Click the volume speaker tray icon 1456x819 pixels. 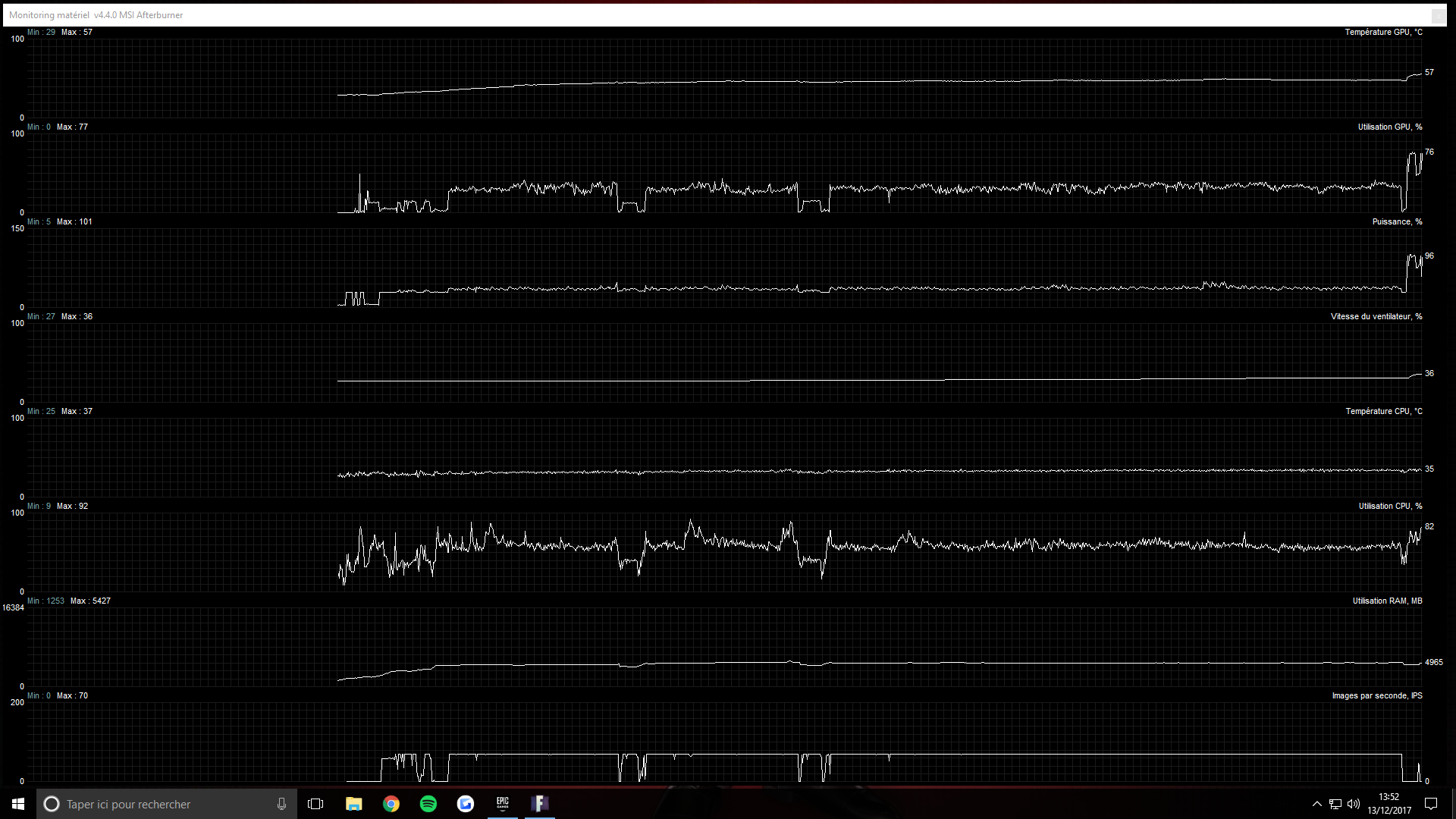1354,804
